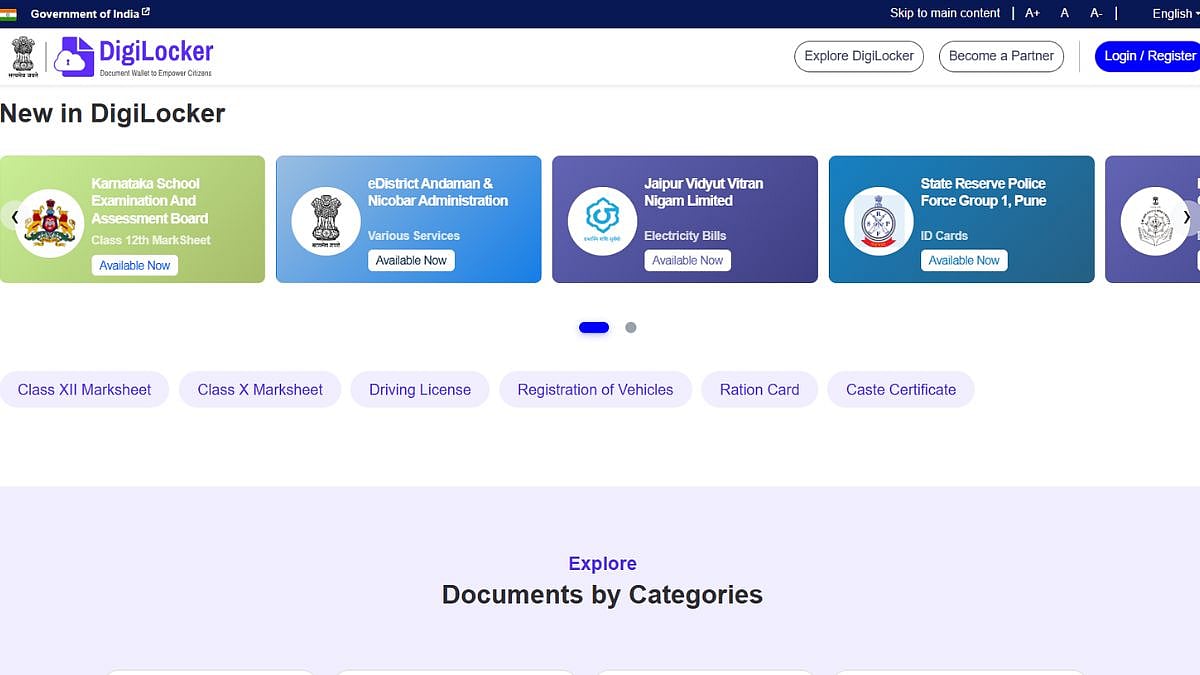Select the first carousel slide indicator
Screen dimensions: 1200x675
(594, 327)
